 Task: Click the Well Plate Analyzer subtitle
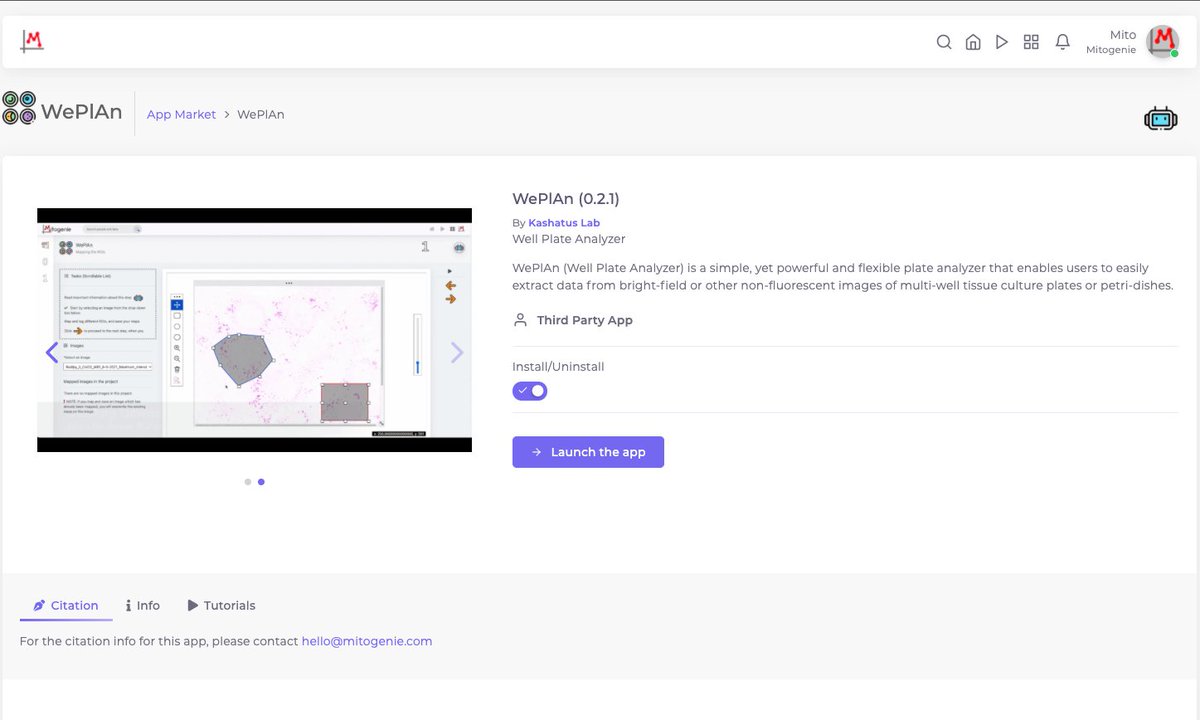569,239
